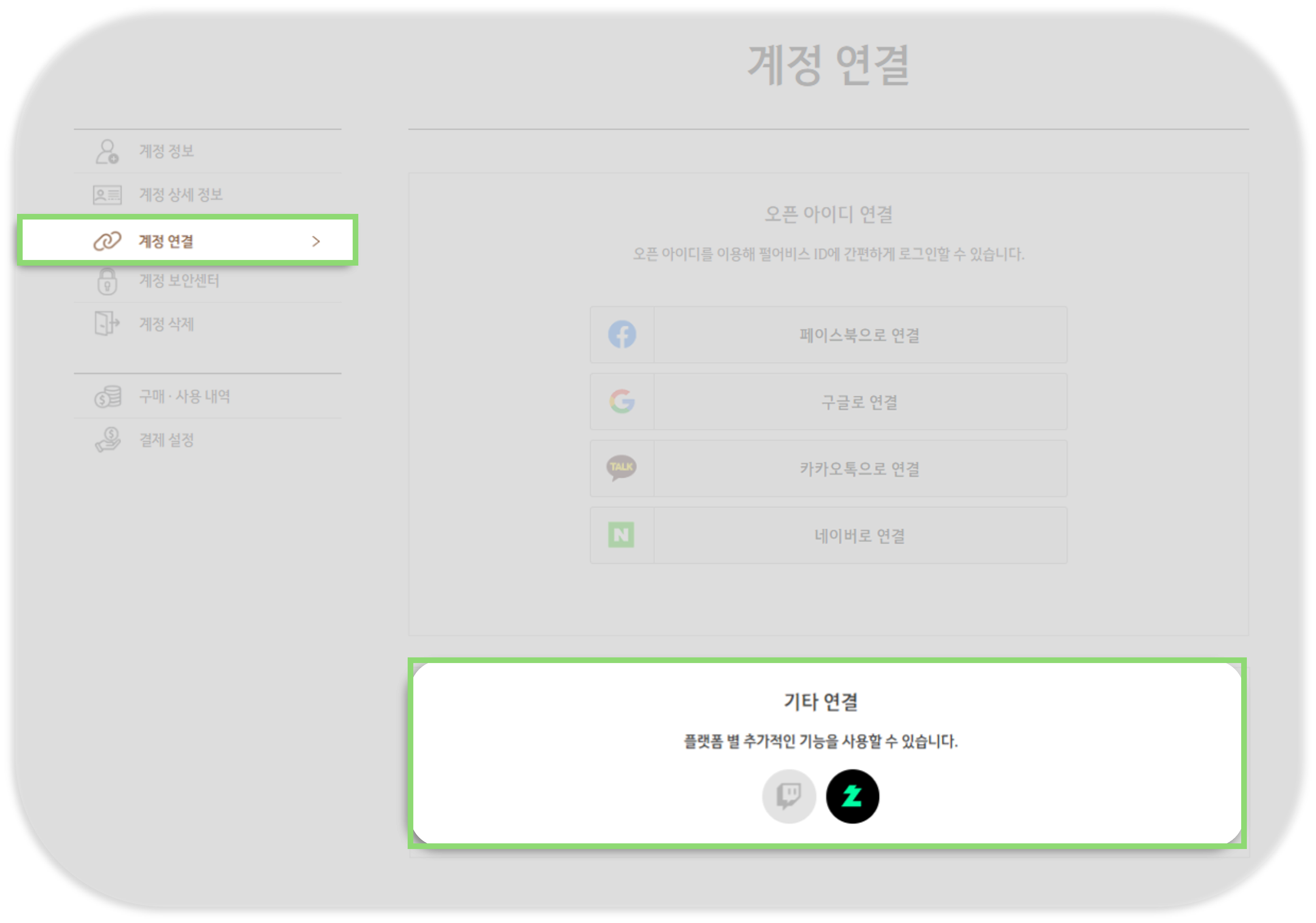Click the 계정 정보 user icon
Screen dimensions: 1316x923
[107, 151]
